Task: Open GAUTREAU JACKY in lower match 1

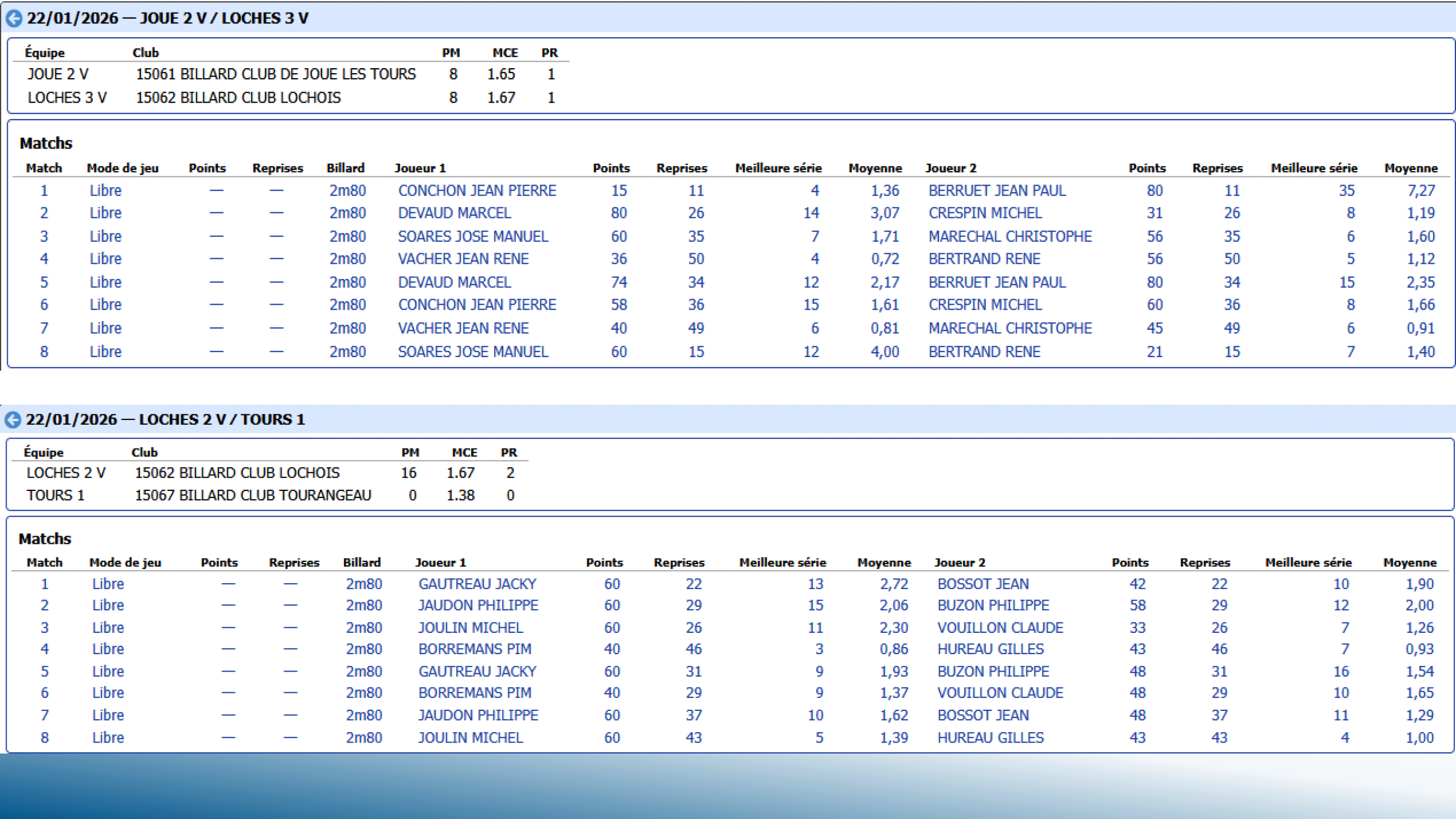Action: [477, 584]
